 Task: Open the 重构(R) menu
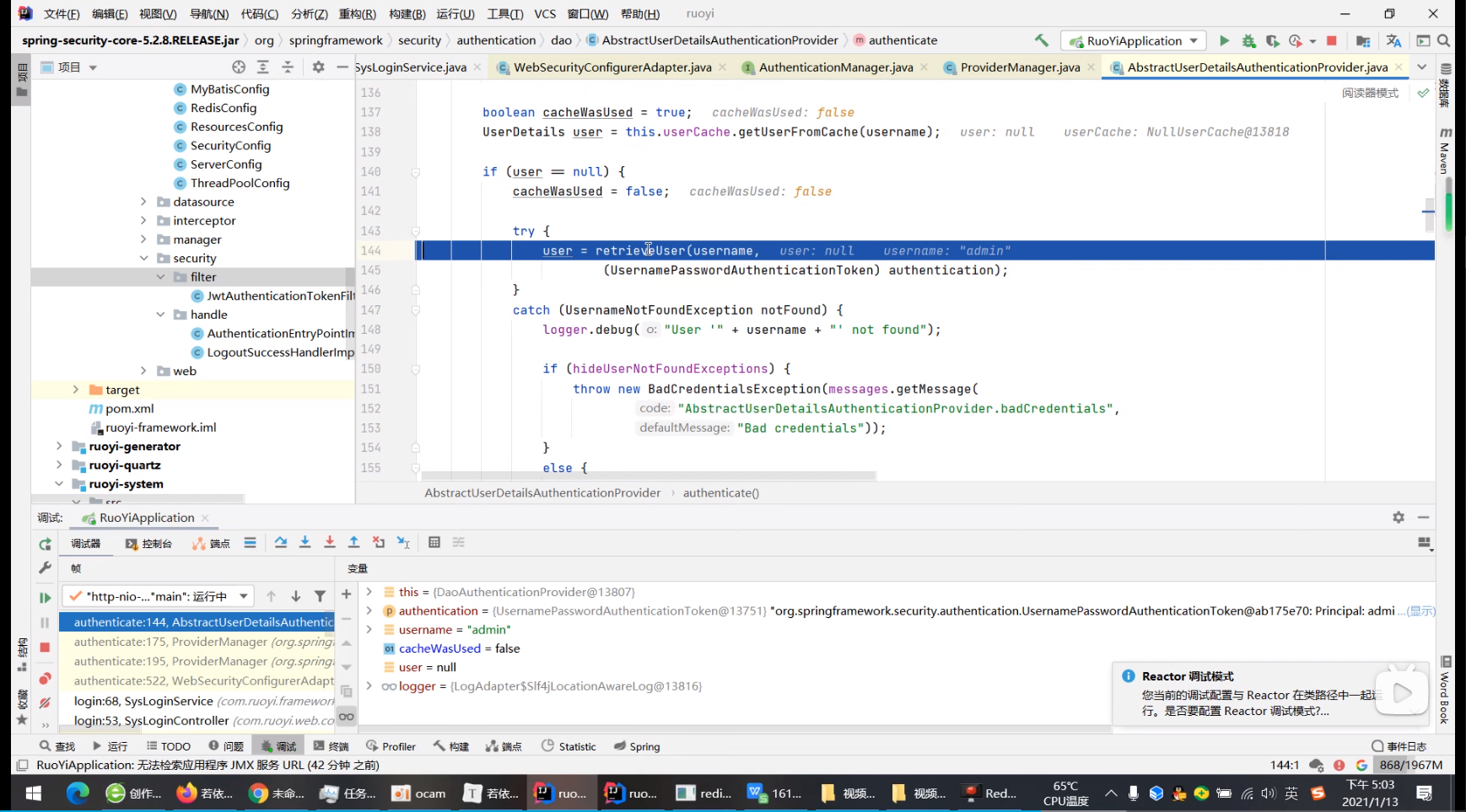358,13
